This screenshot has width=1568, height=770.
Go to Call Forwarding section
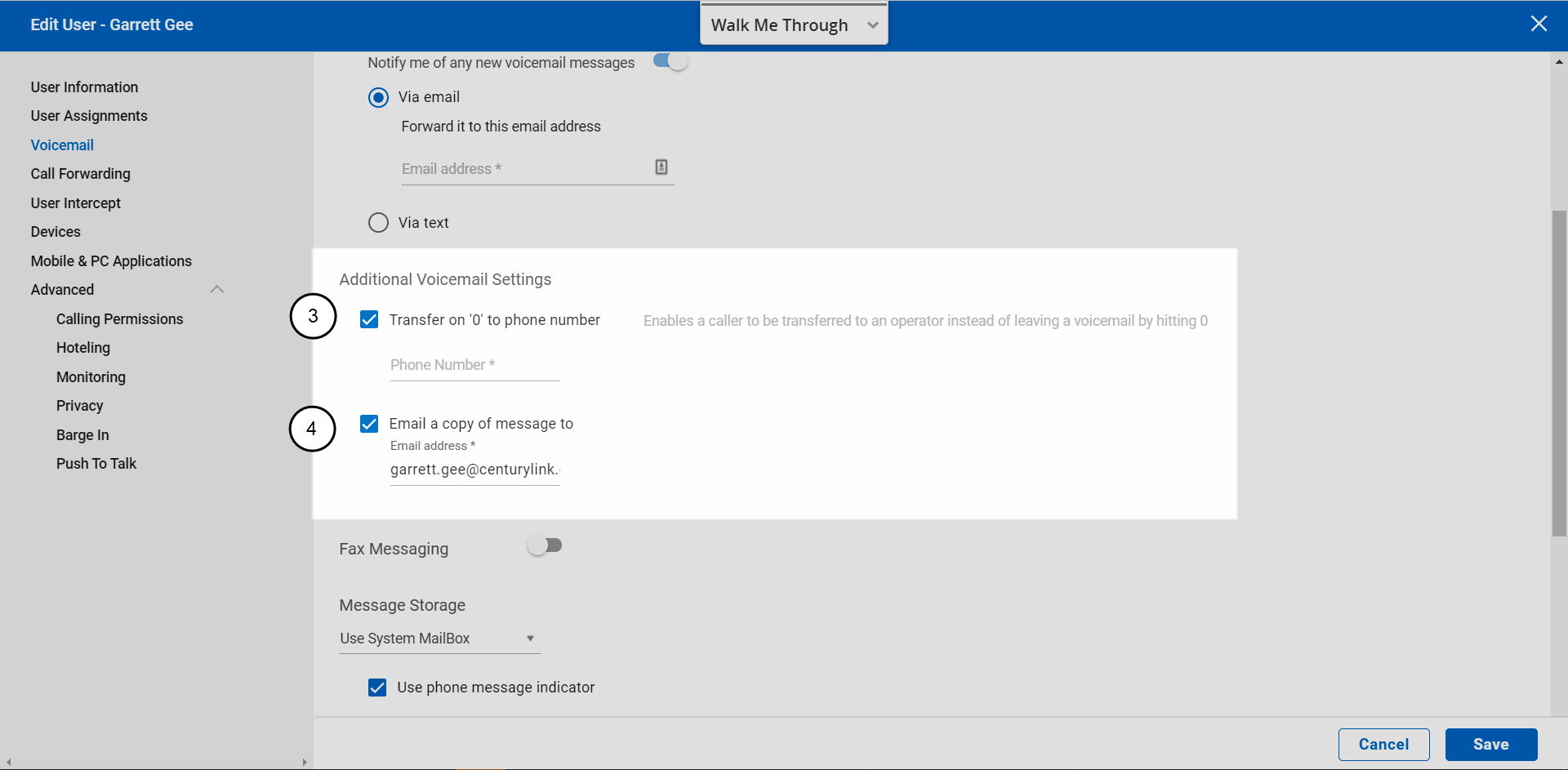pyautogui.click(x=80, y=174)
